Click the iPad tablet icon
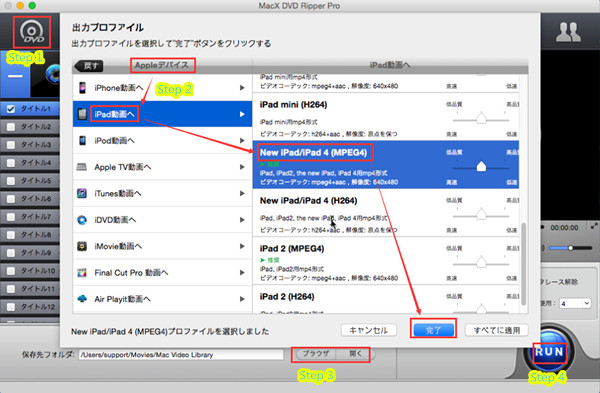The height and width of the screenshot is (393, 600). point(82,114)
